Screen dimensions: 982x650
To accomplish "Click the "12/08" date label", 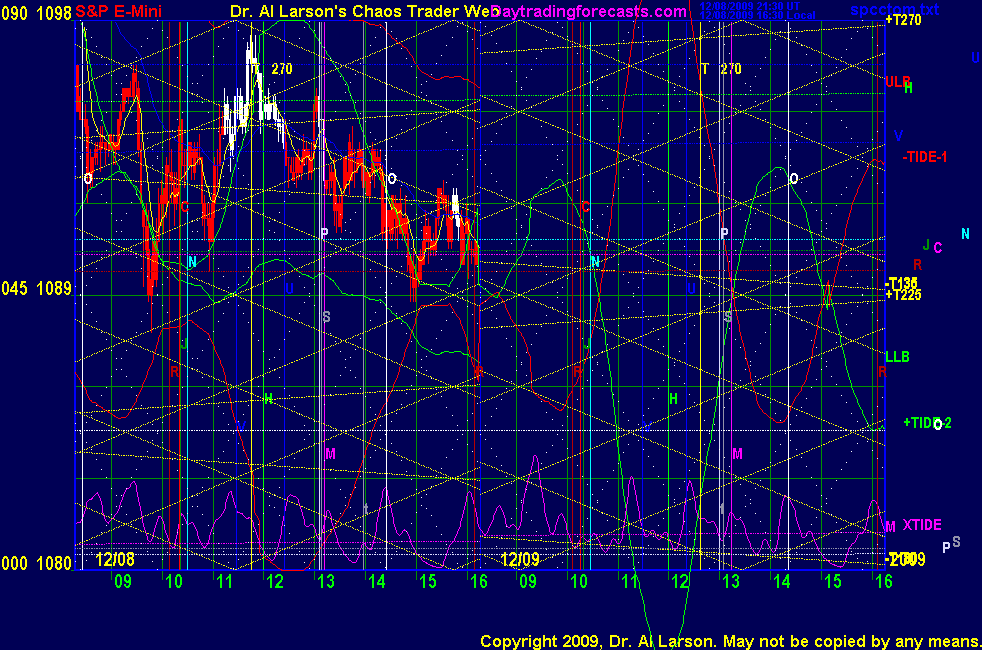I will tap(115, 559).
